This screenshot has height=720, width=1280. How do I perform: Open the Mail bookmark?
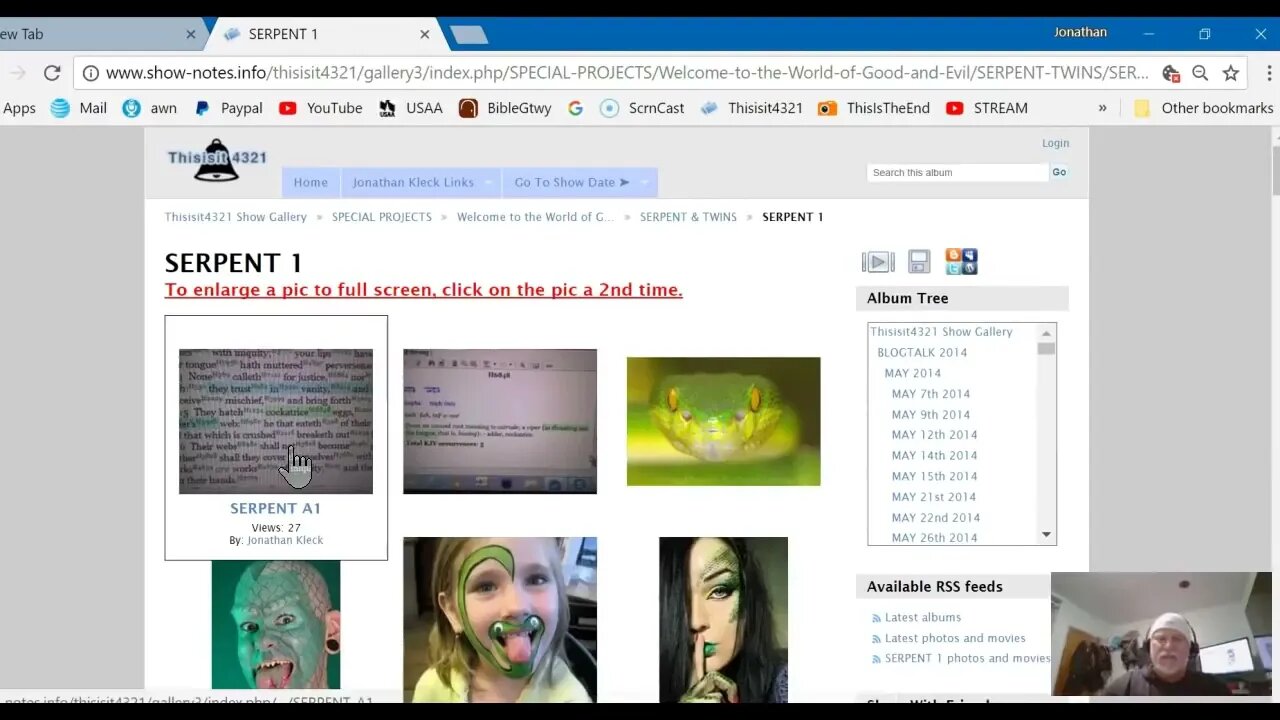click(79, 108)
